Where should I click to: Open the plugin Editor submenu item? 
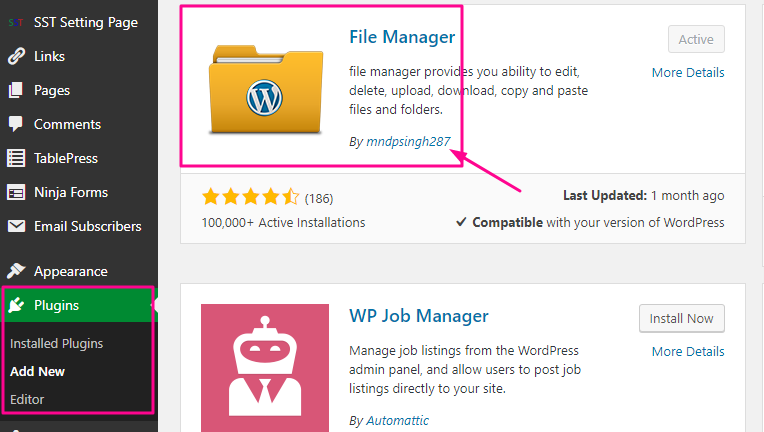click(27, 399)
